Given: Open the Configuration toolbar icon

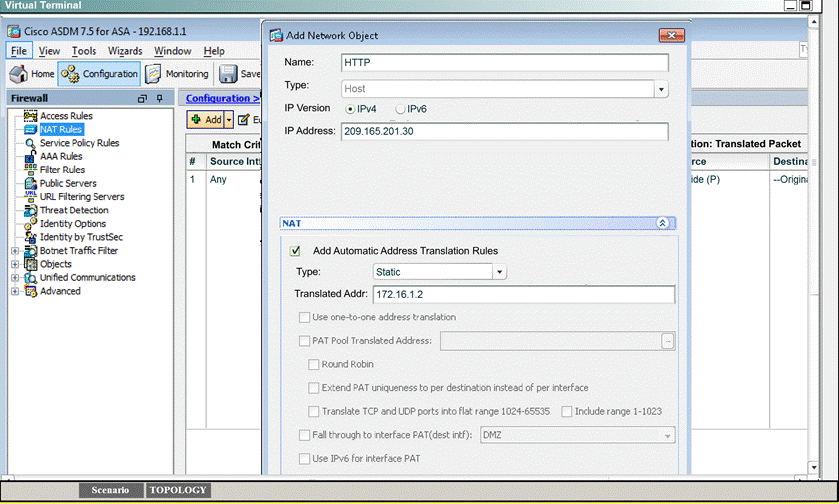Looking at the screenshot, I should pos(71,74).
